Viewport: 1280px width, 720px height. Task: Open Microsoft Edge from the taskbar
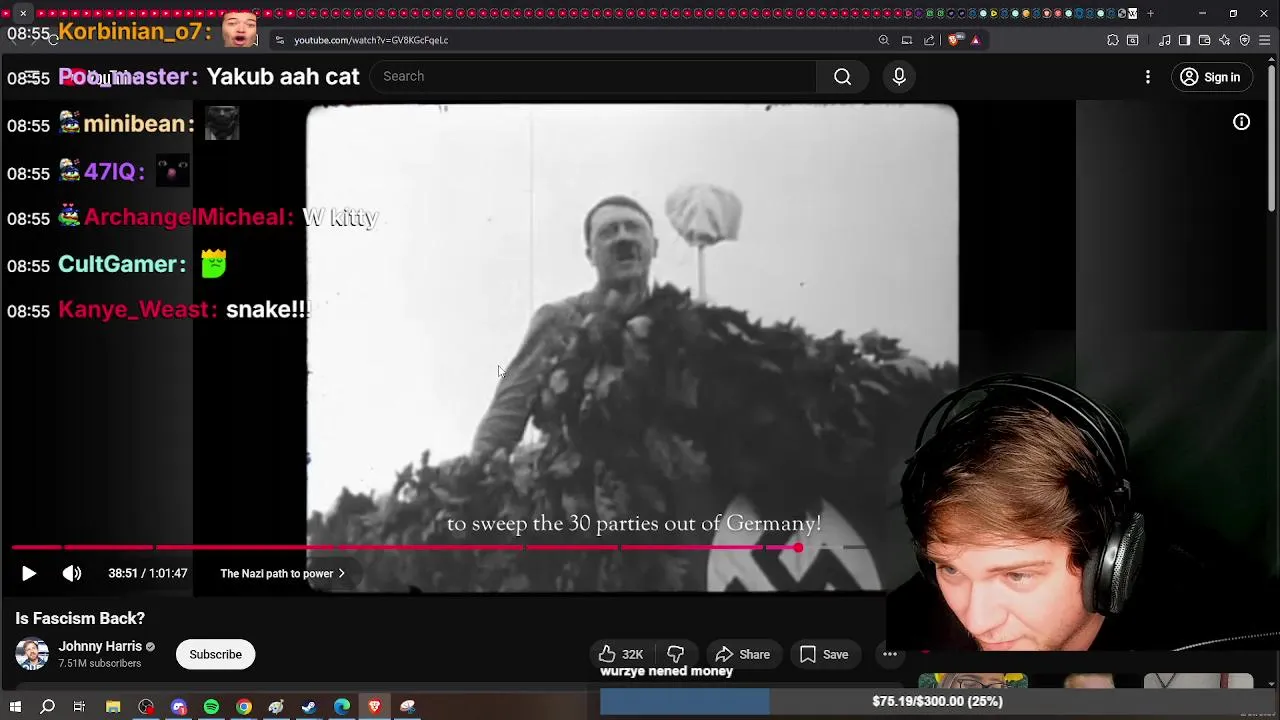pos(342,707)
